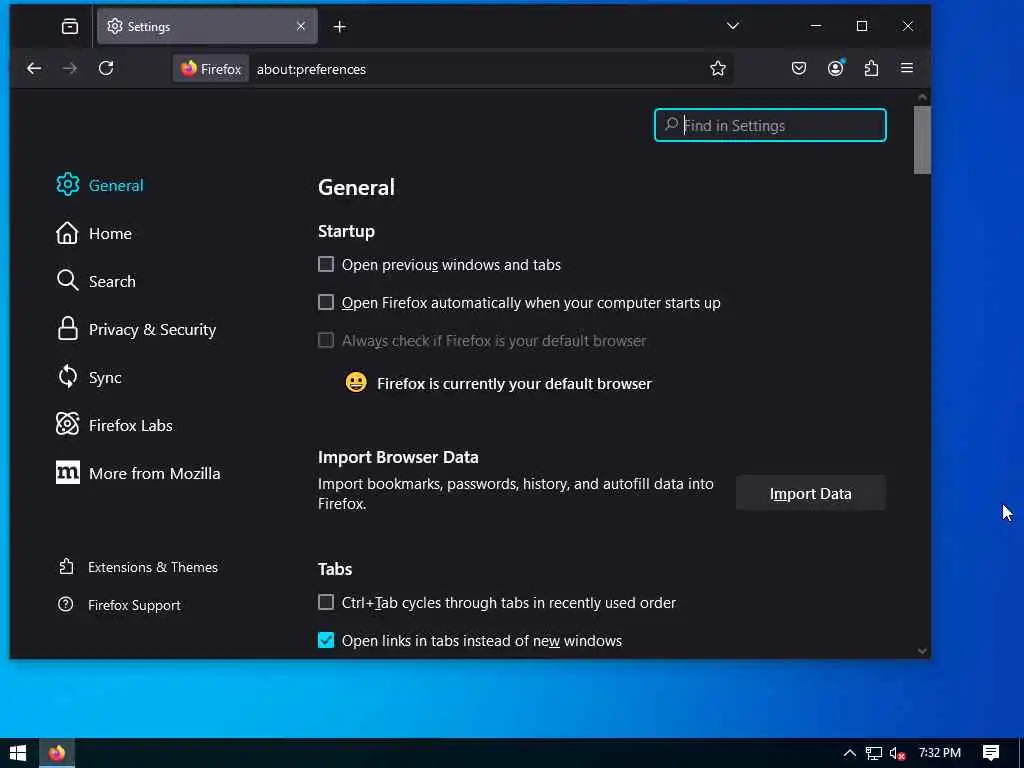Image resolution: width=1024 pixels, height=768 pixels.
Task: Open the Home settings category
Action: pos(93,233)
